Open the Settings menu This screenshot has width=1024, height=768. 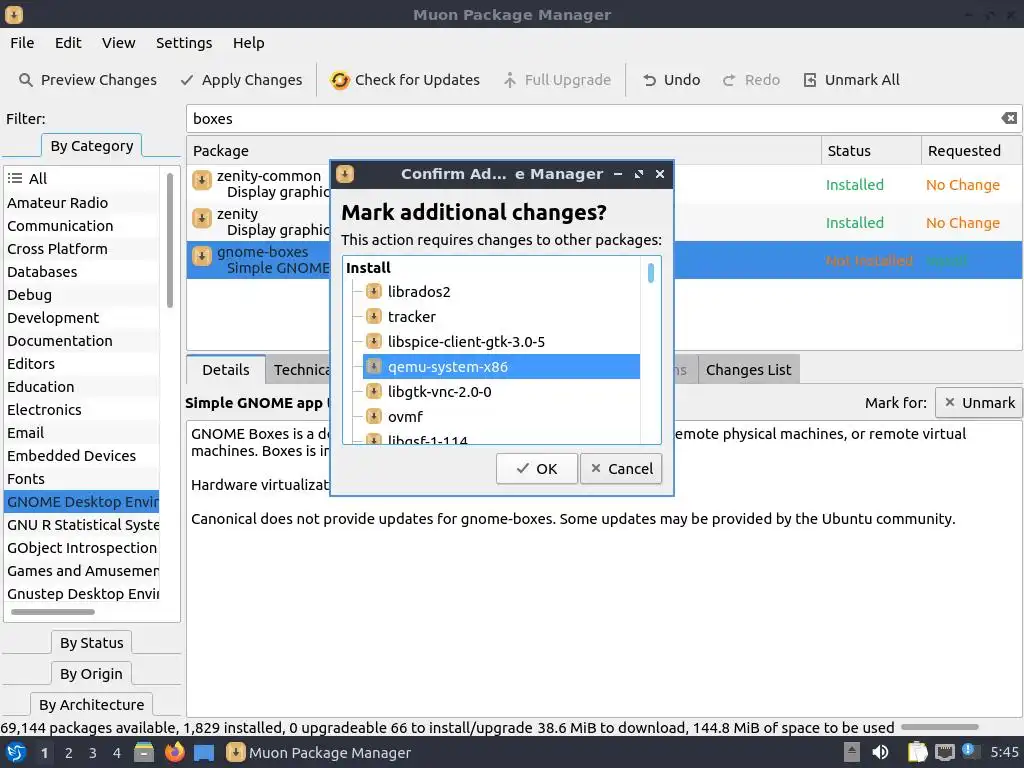click(x=184, y=43)
